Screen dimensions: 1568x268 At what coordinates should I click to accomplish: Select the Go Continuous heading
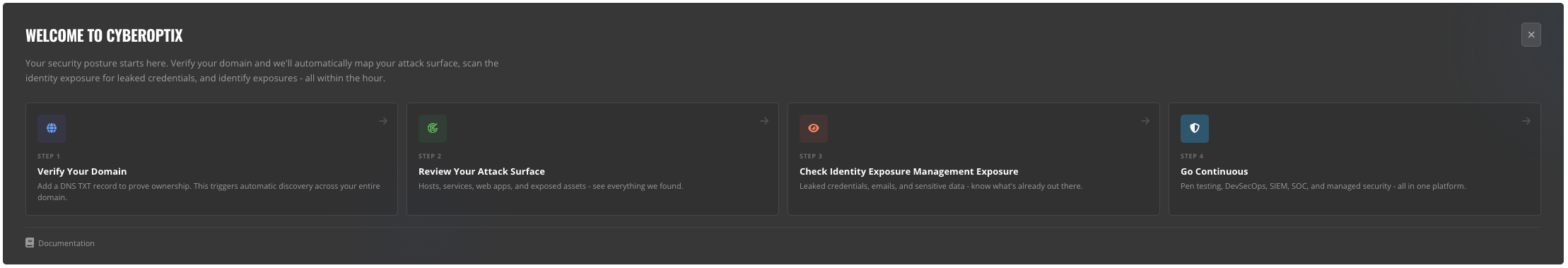(1214, 171)
